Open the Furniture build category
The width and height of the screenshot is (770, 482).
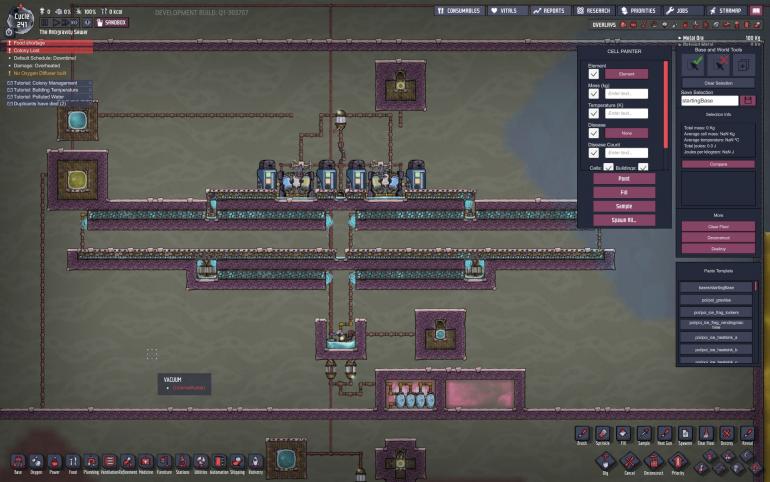[x=164, y=463]
